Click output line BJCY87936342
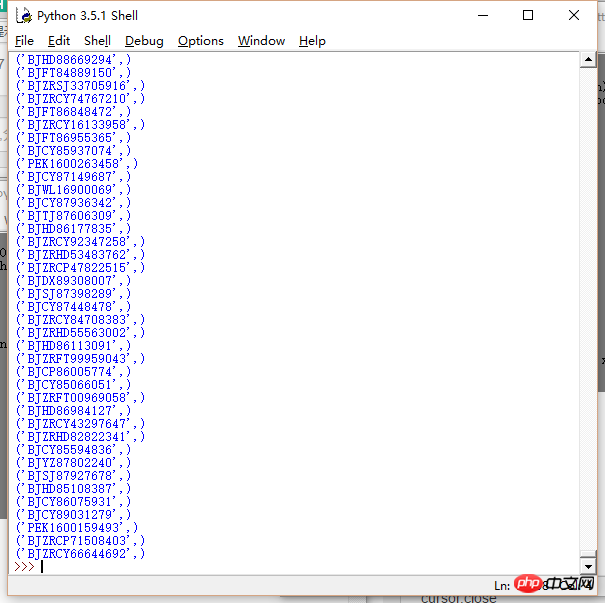Viewport: 605px width, 603px height. (x=73, y=203)
